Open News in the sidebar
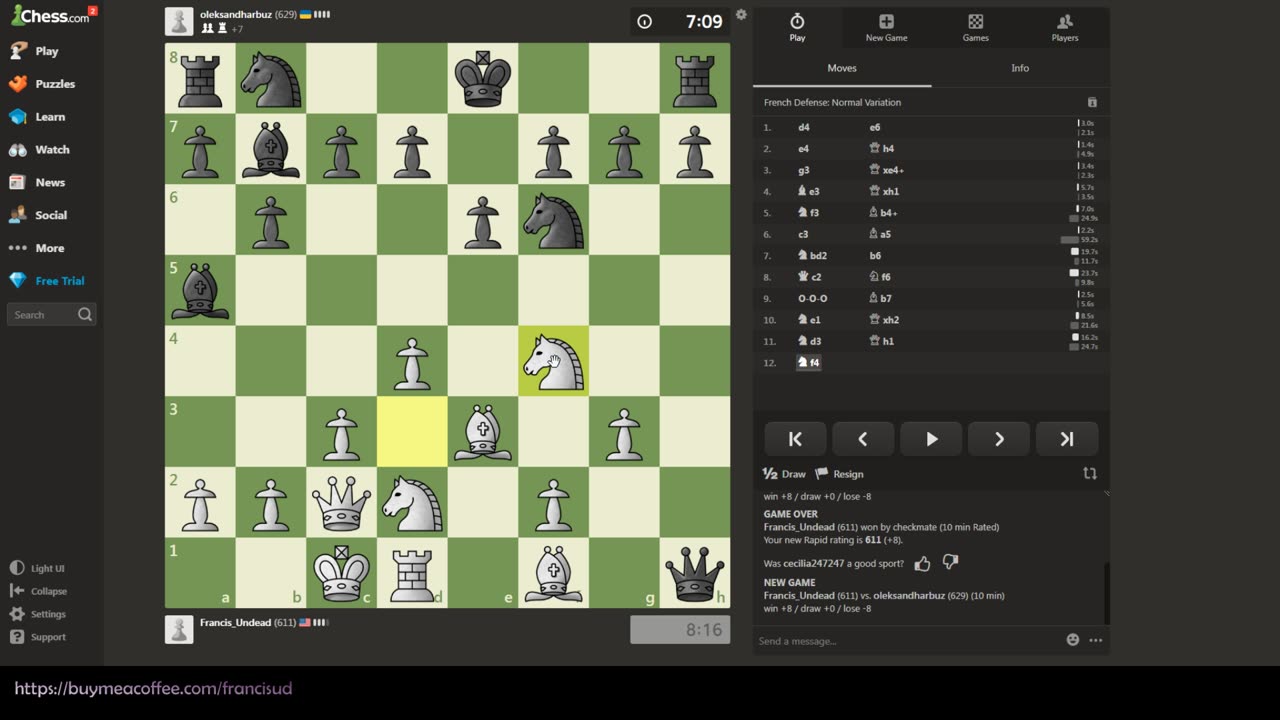Image resolution: width=1280 pixels, height=720 pixels. [37, 183]
